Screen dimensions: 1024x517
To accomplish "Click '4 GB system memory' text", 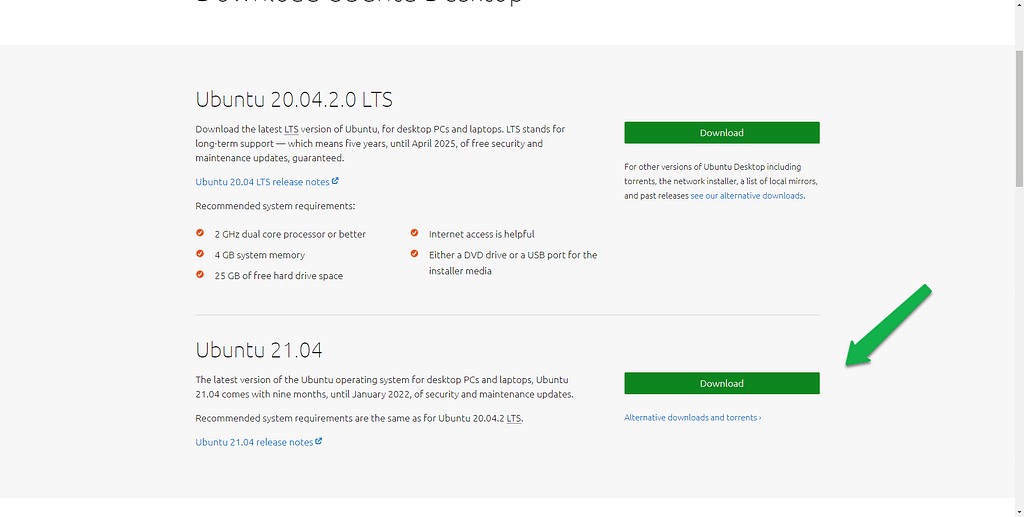I will tap(259, 255).
